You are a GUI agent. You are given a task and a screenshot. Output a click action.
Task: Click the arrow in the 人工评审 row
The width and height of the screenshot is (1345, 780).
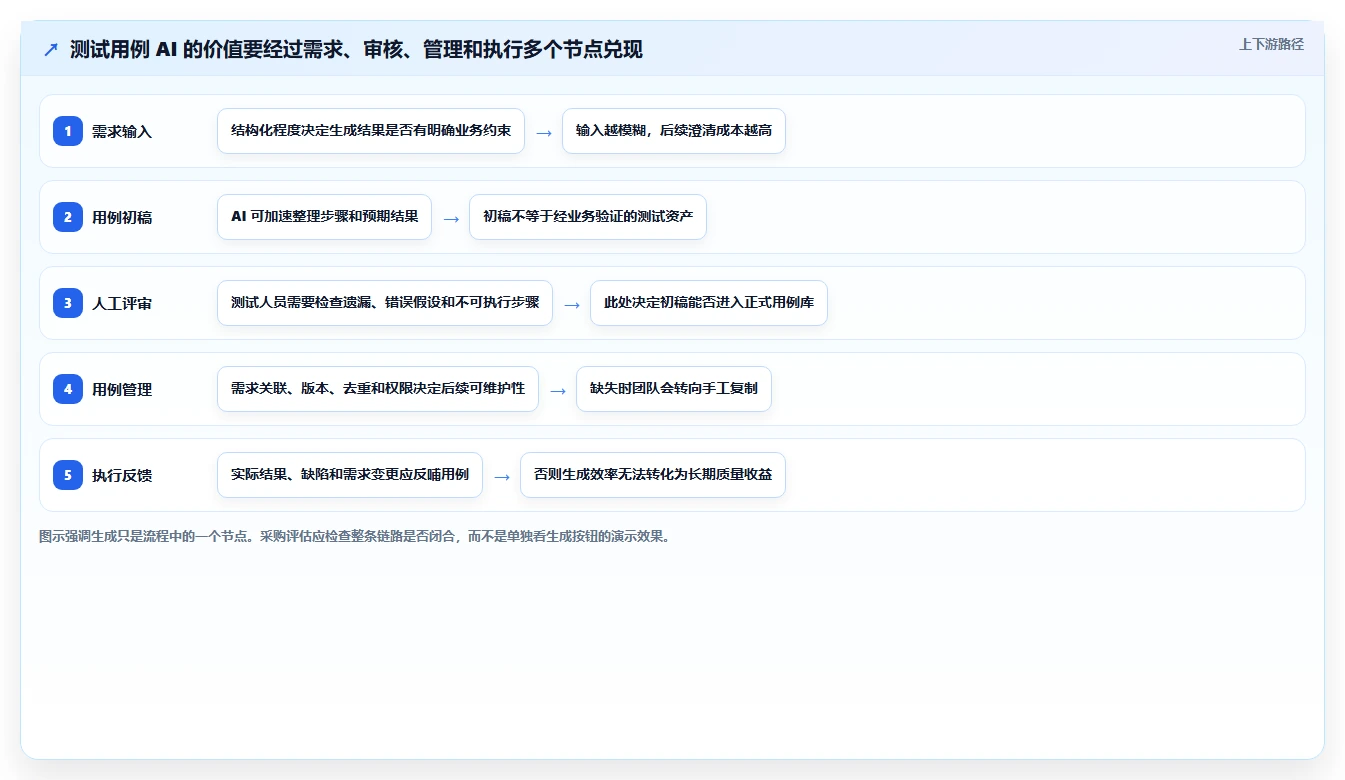point(572,304)
